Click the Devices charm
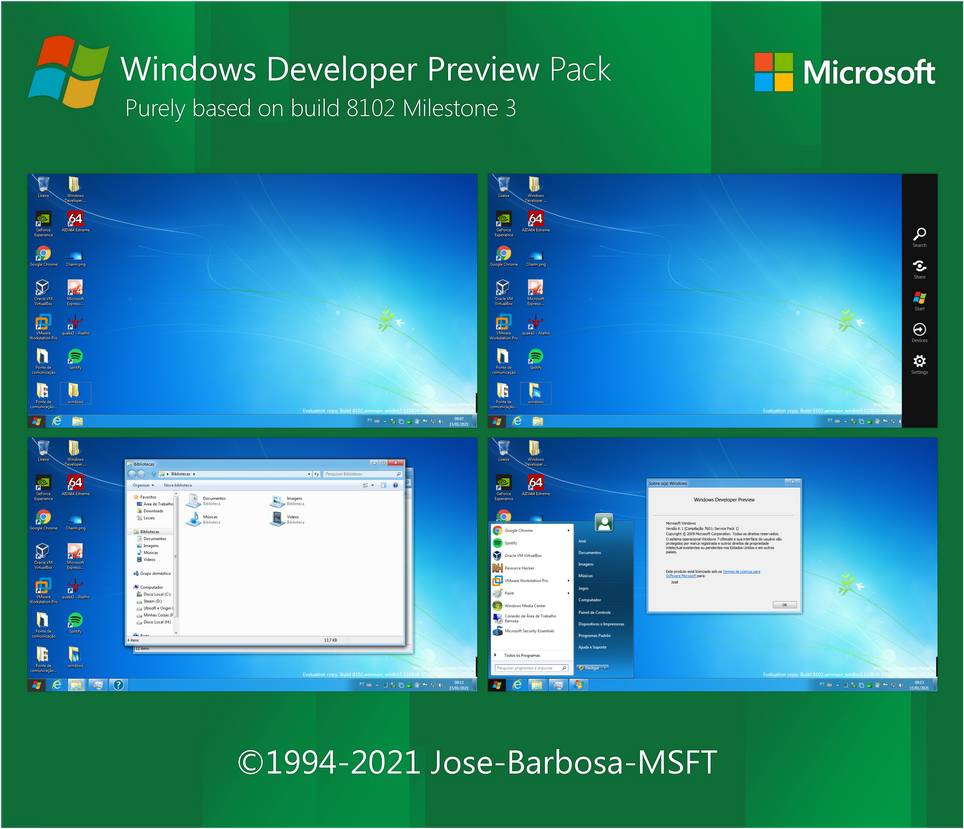 pos(919,327)
